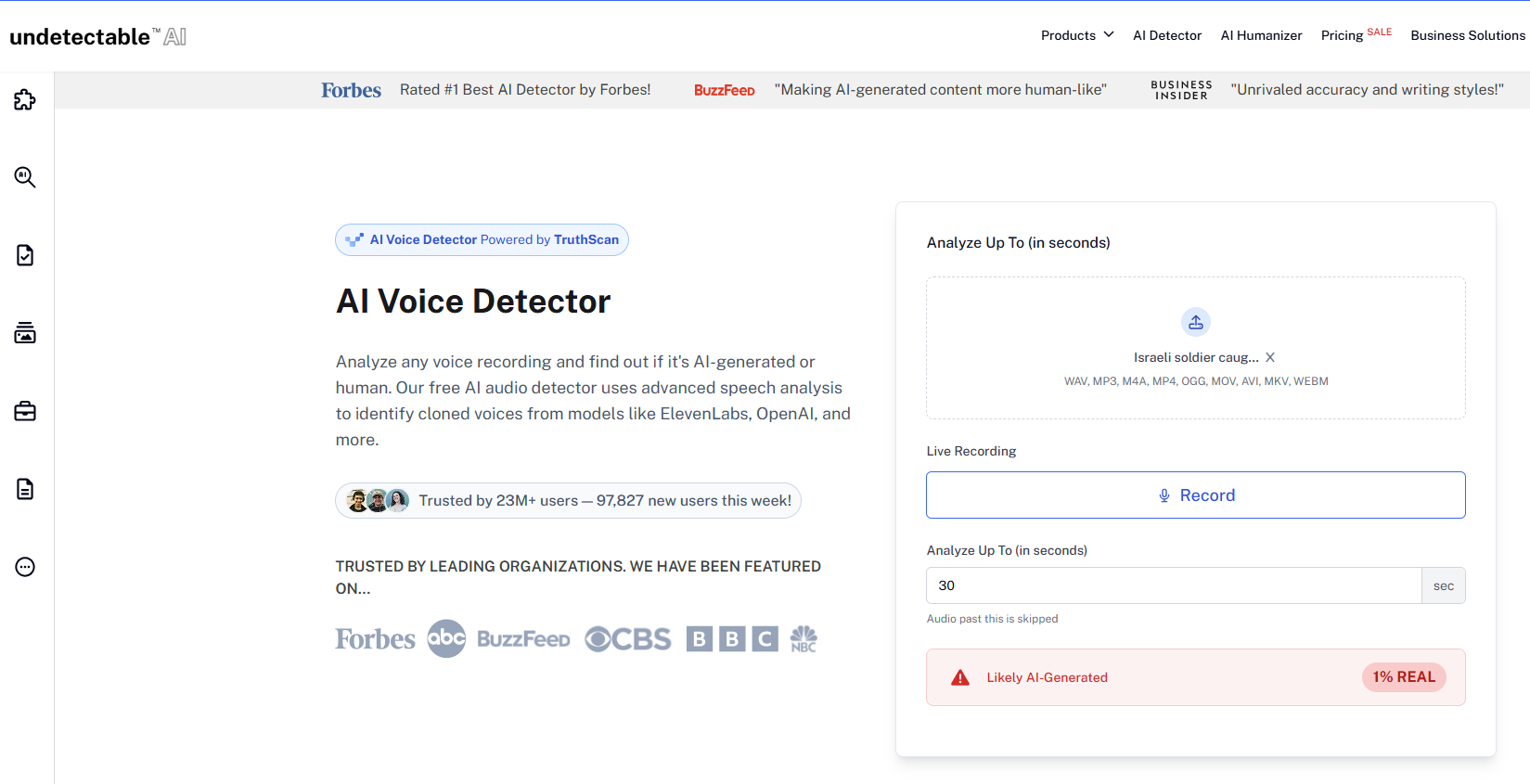This screenshot has height=784, width=1530.
Task: Click the upload file icon
Action: pyautogui.click(x=1196, y=322)
